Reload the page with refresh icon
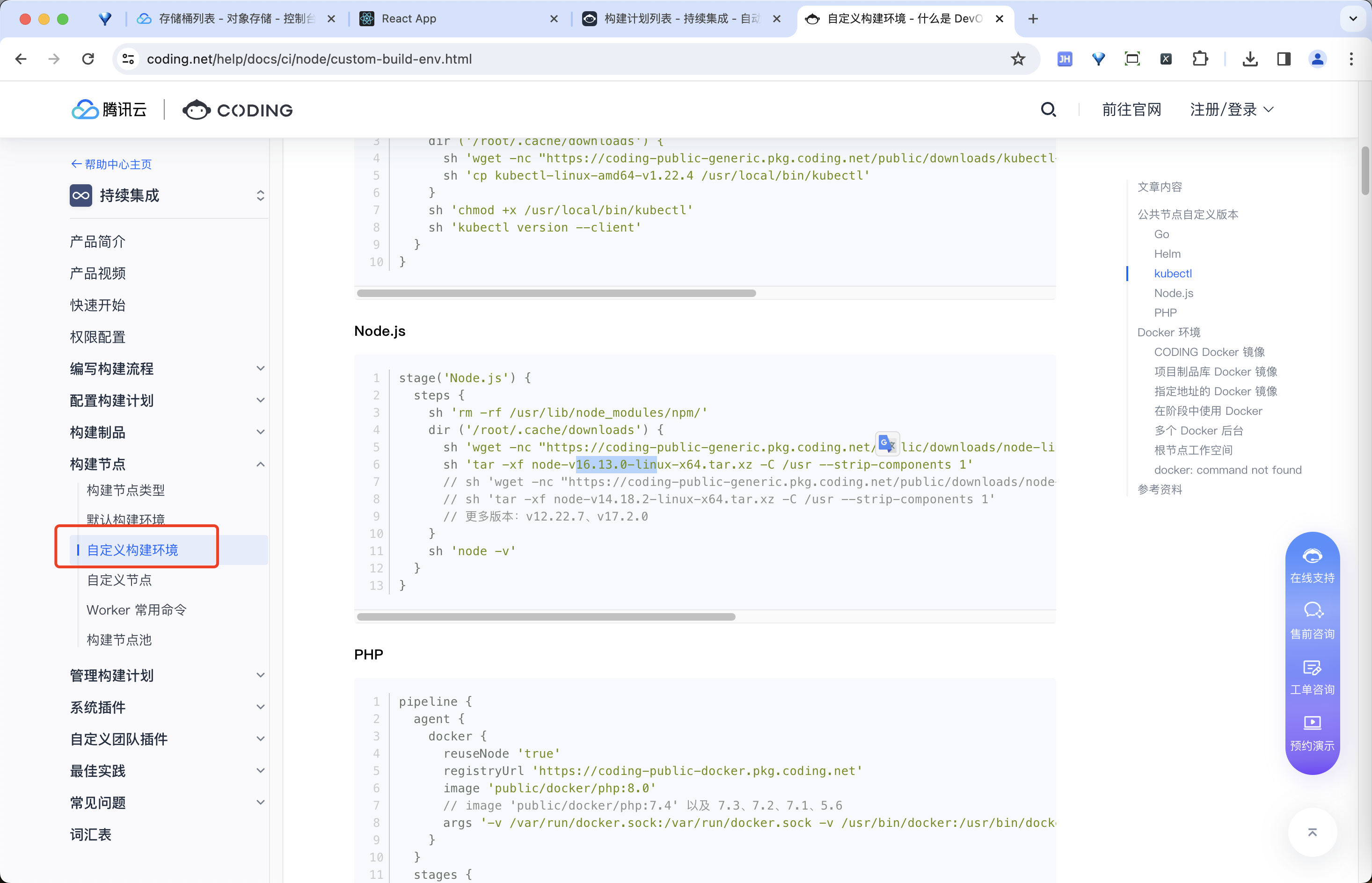The image size is (1372, 883). 88,59
